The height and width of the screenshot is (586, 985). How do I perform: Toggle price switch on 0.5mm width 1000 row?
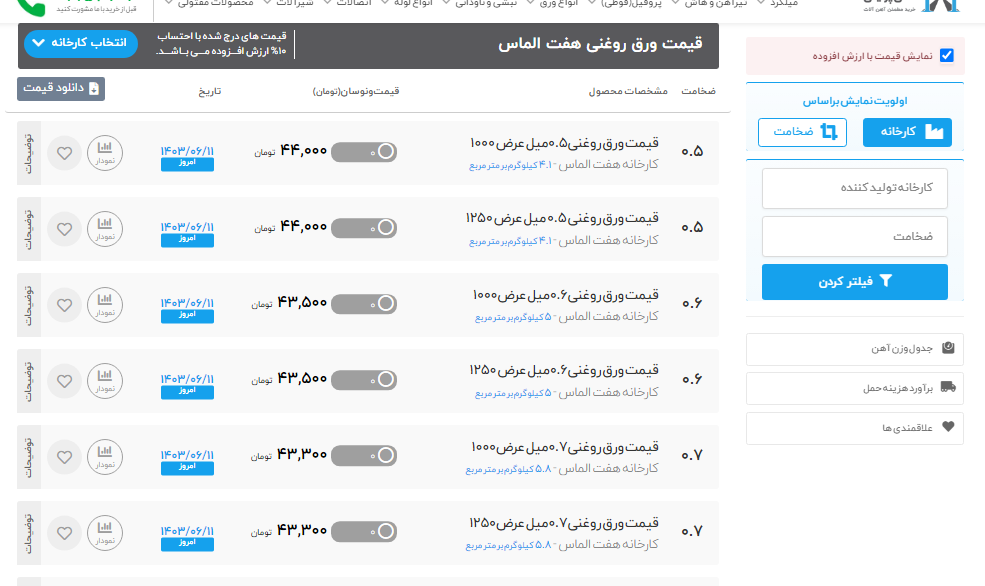click(364, 152)
